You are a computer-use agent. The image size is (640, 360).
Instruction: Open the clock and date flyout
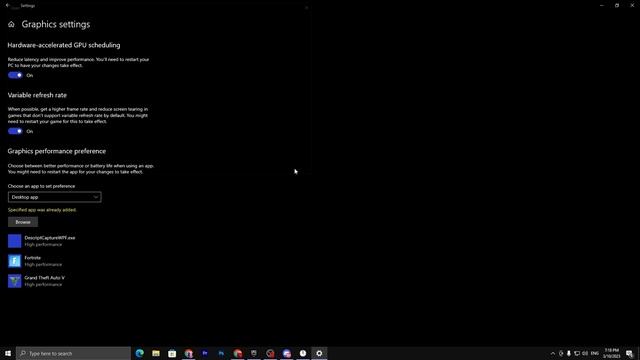[611, 353]
